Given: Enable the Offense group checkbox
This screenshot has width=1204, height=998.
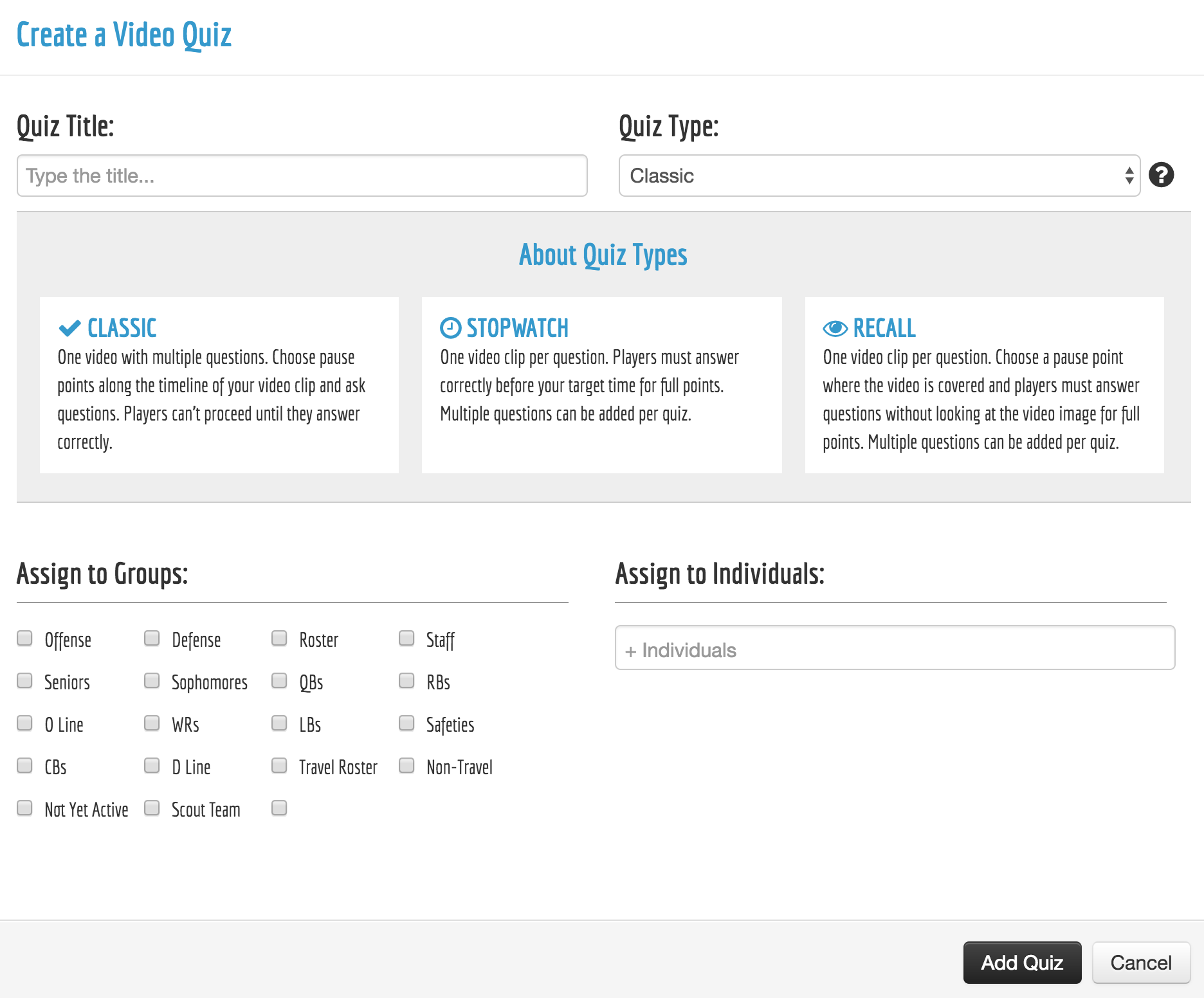Looking at the screenshot, I should 24,638.
